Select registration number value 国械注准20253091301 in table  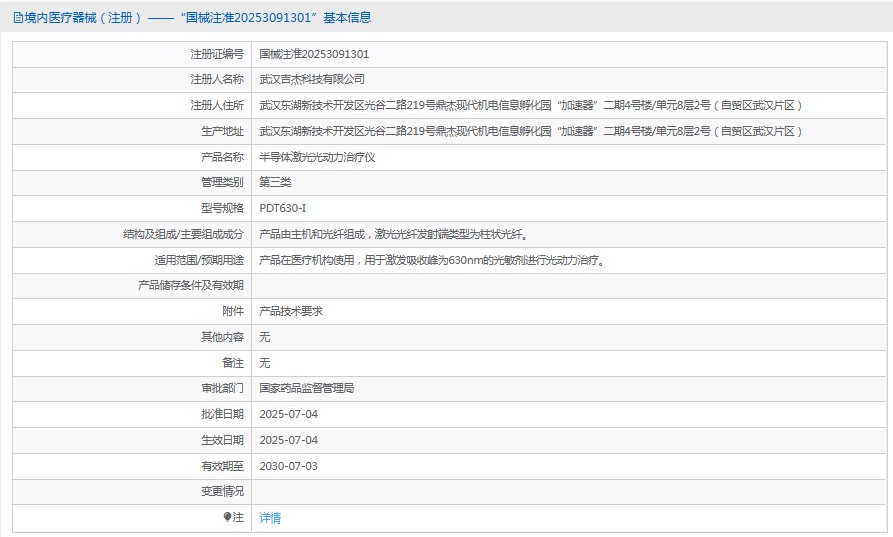314,54
